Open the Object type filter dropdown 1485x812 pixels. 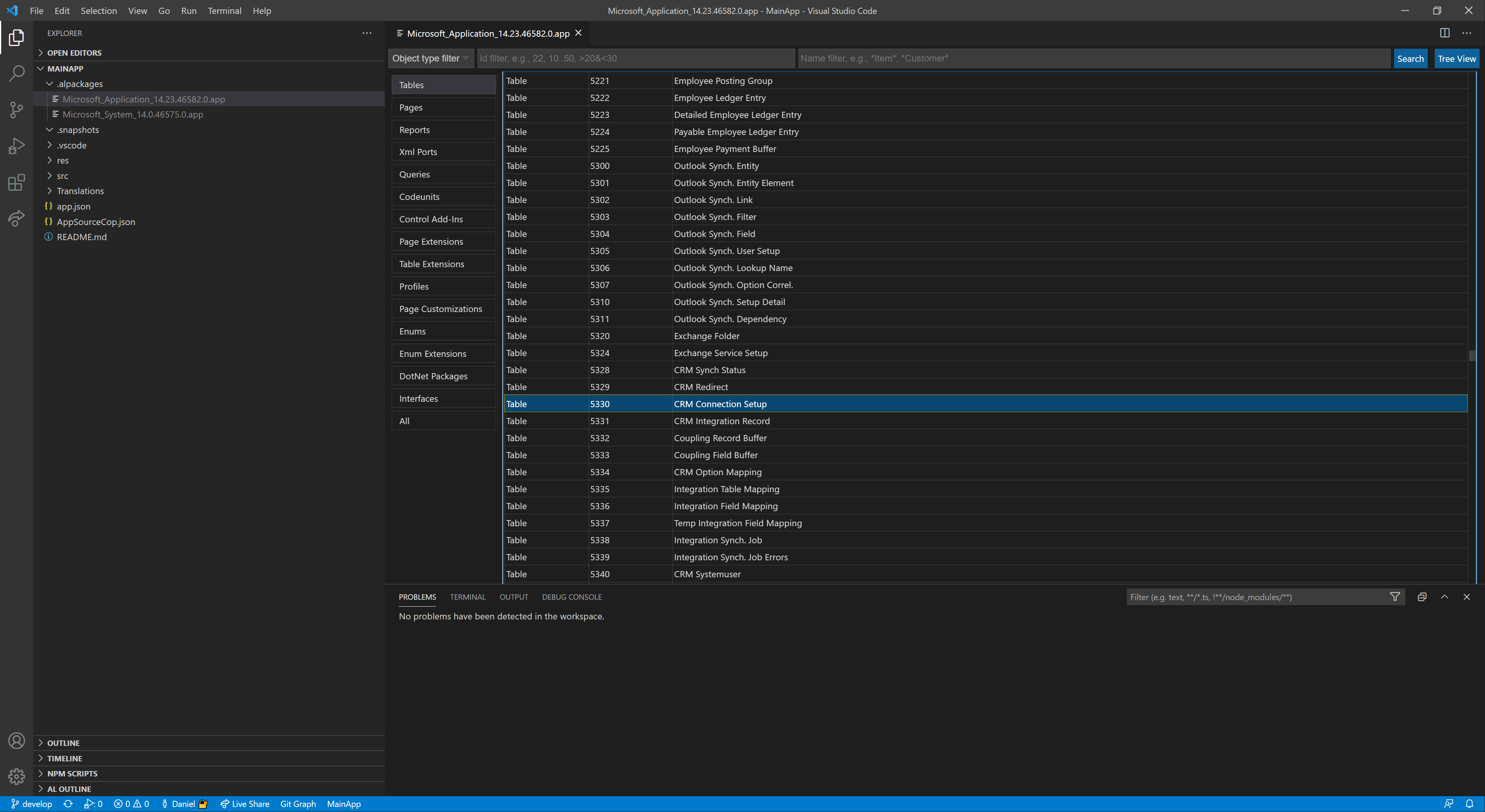coord(430,58)
